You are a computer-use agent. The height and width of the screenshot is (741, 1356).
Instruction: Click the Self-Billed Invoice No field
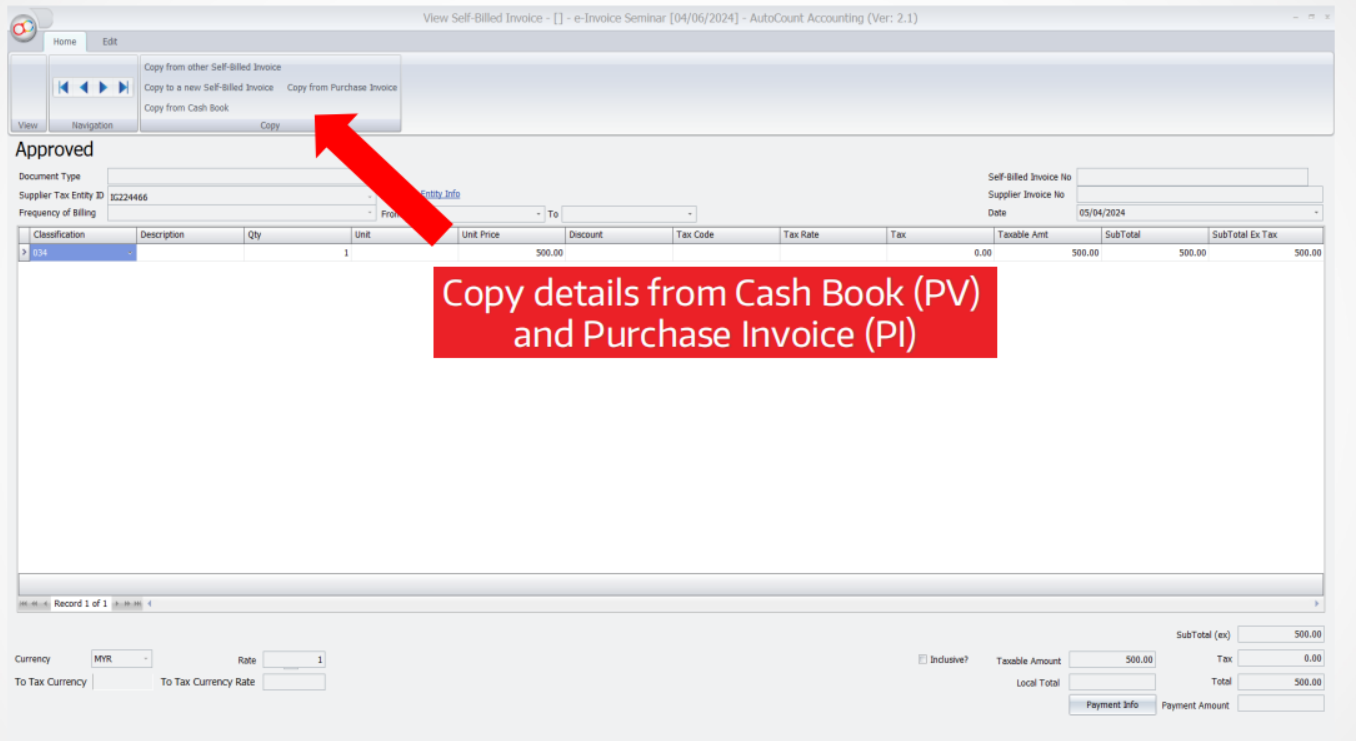pos(1192,177)
